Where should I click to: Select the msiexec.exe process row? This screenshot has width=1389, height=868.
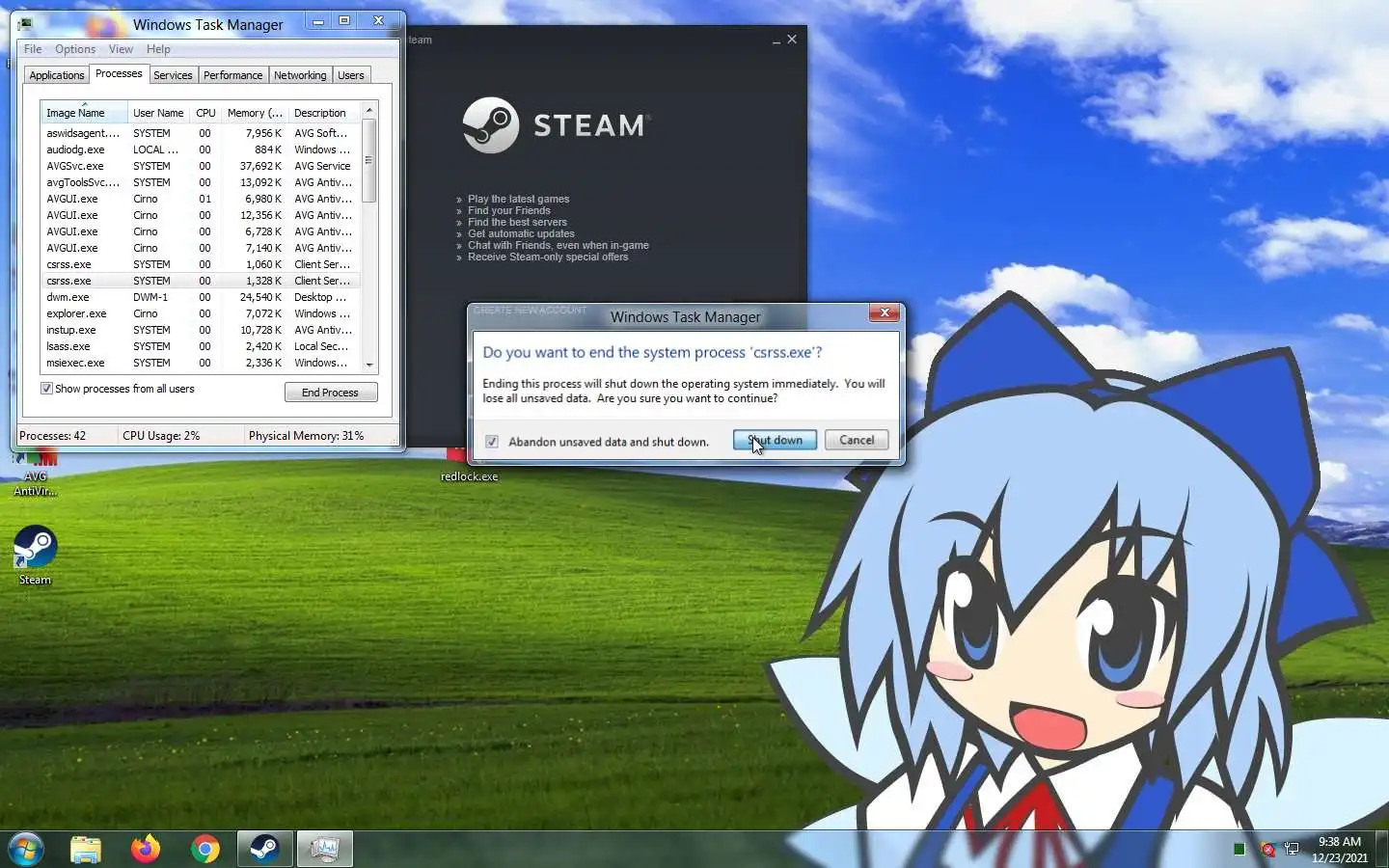(201, 363)
